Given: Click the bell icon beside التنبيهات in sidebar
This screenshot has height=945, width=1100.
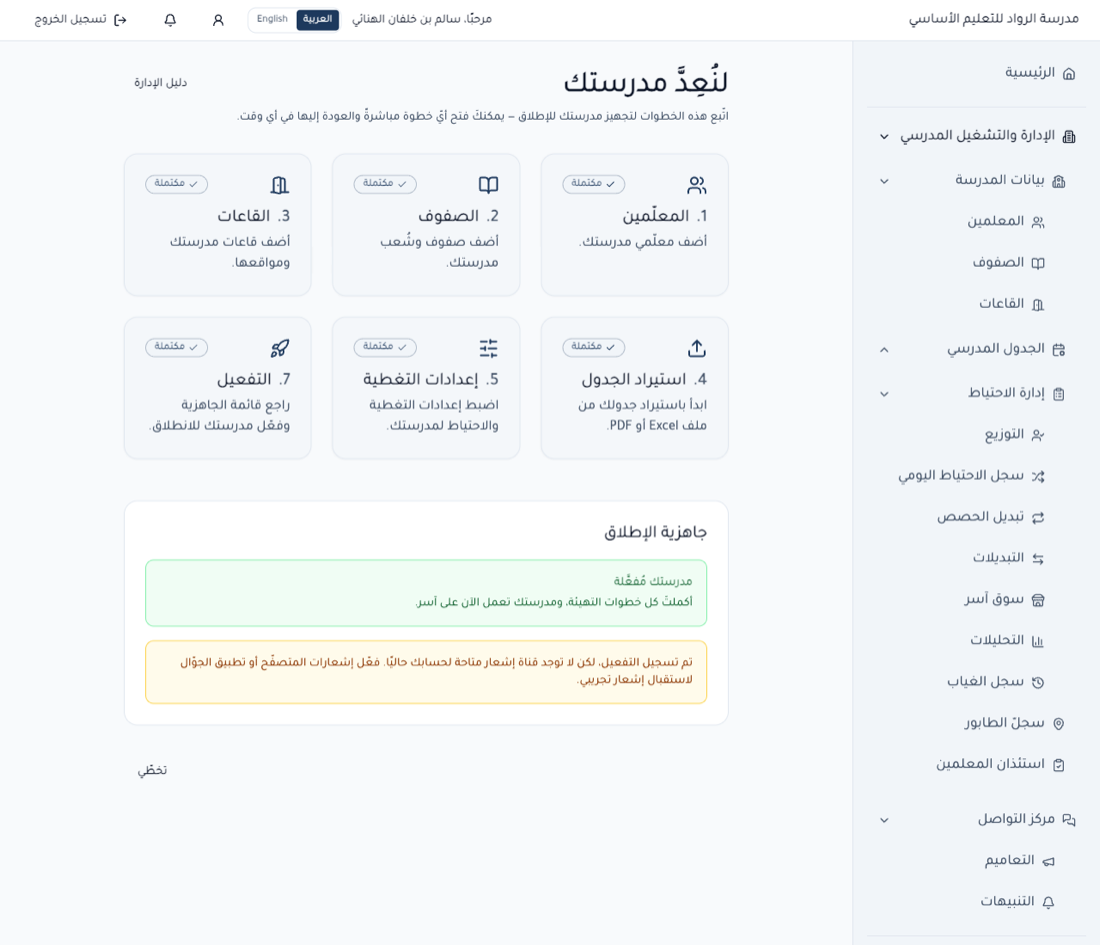Looking at the screenshot, I should pyautogui.click(x=1048, y=902).
